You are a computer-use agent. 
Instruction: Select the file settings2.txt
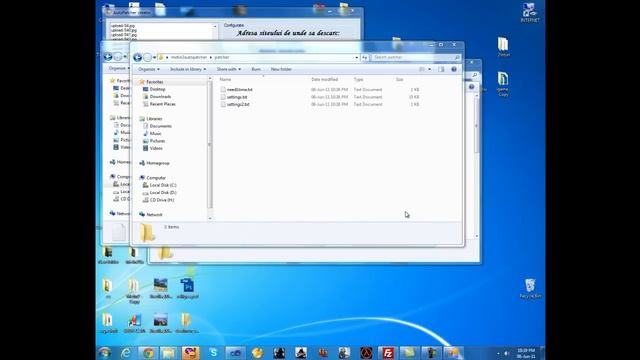[238, 104]
